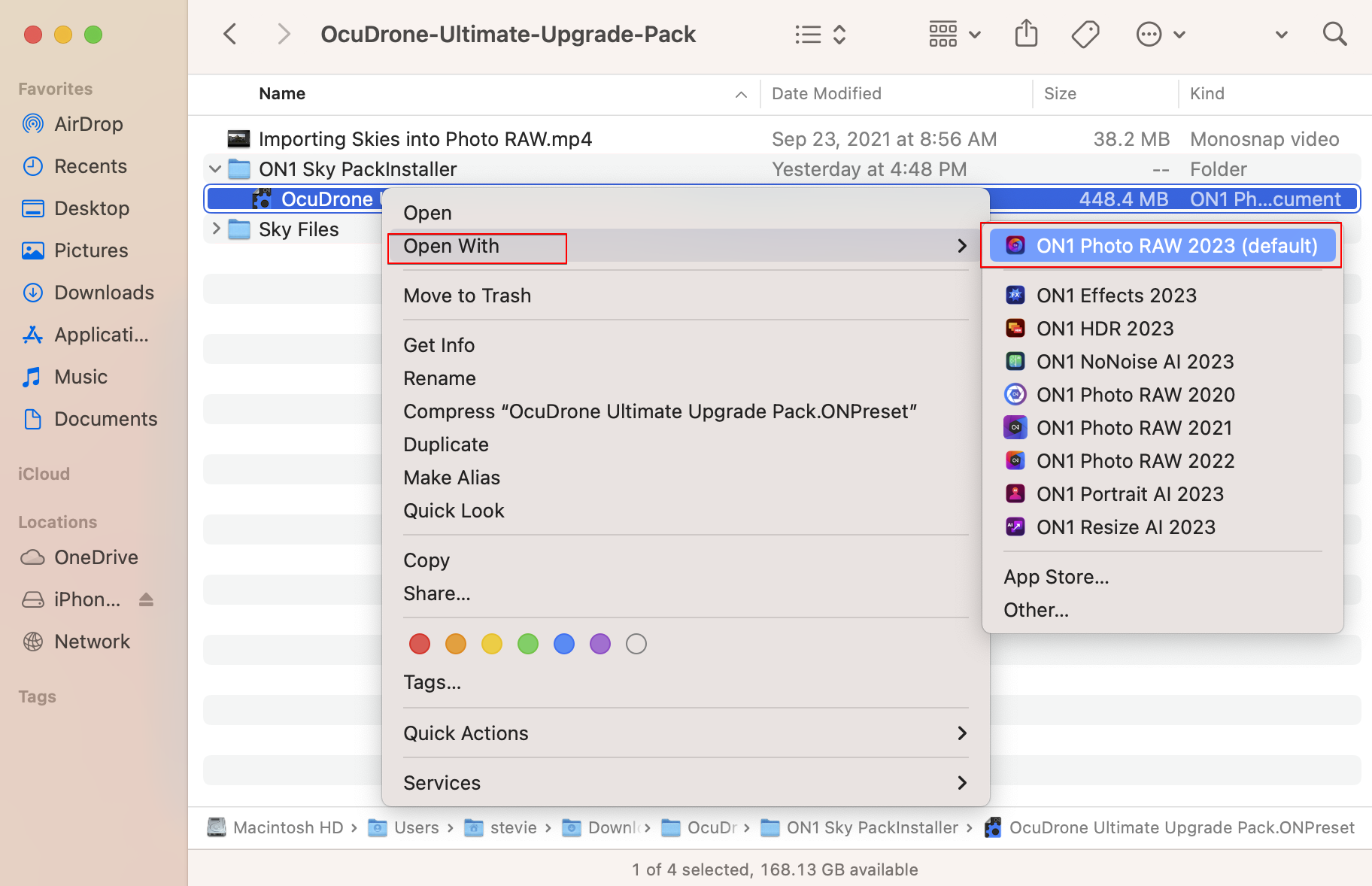This screenshot has height=886, width=1372.
Task: Open with ON1 Resize AI 2023
Action: 1125,527
